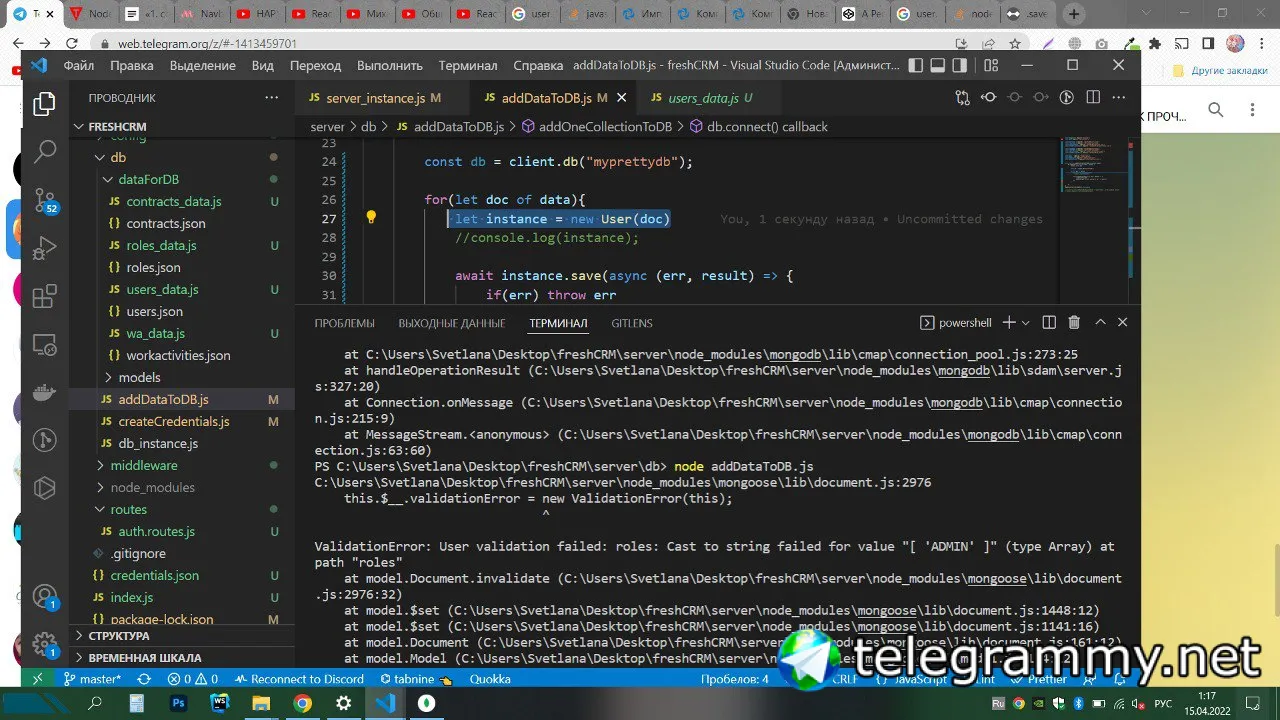1280x720 pixels.
Task: Click the master branch in the status bar
Action: (x=93, y=679)
